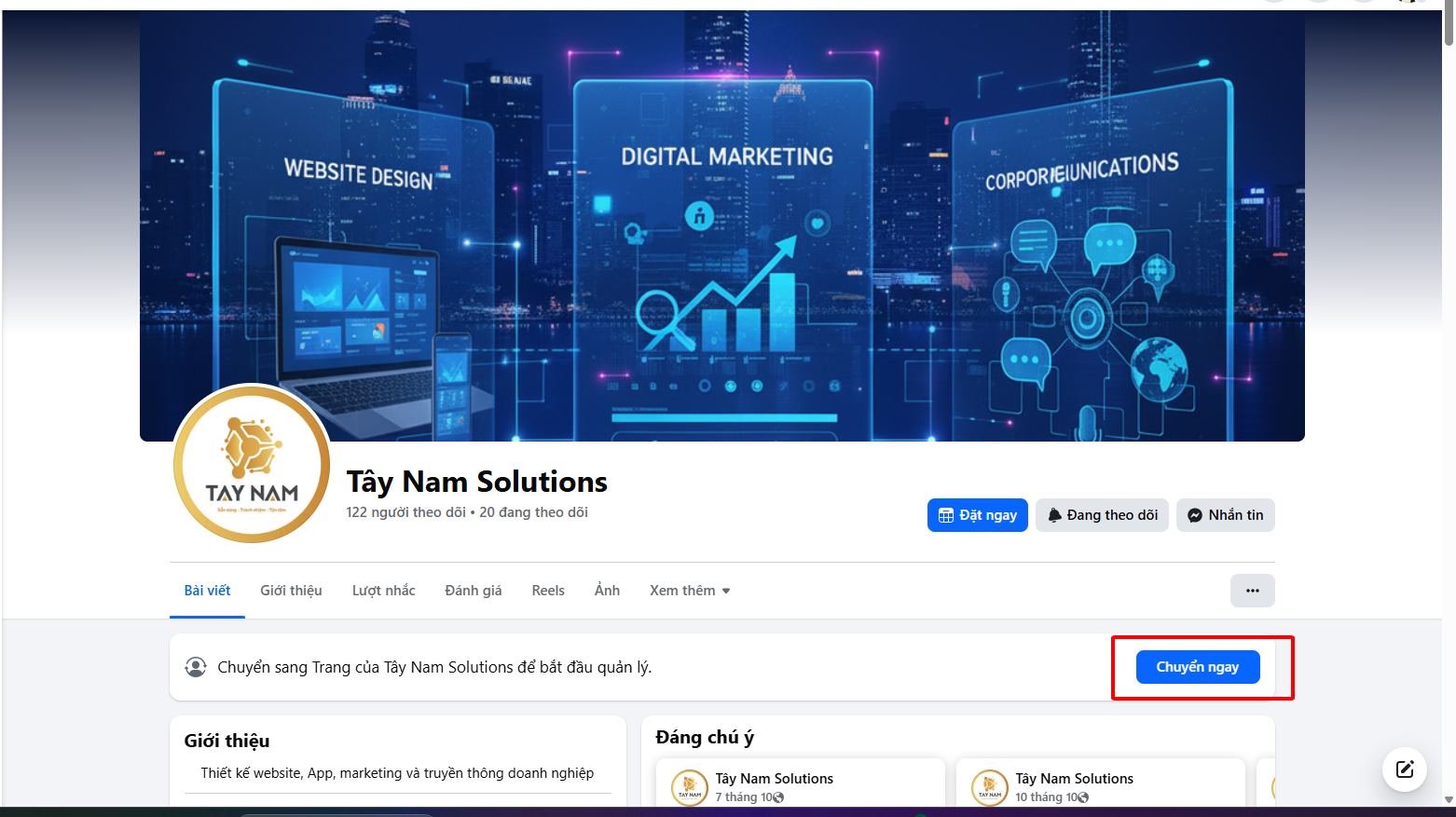Click the Đang theo dõi following button
Image resolution: width=1456 pixels, height=817 pixels.
point(1102,515)
